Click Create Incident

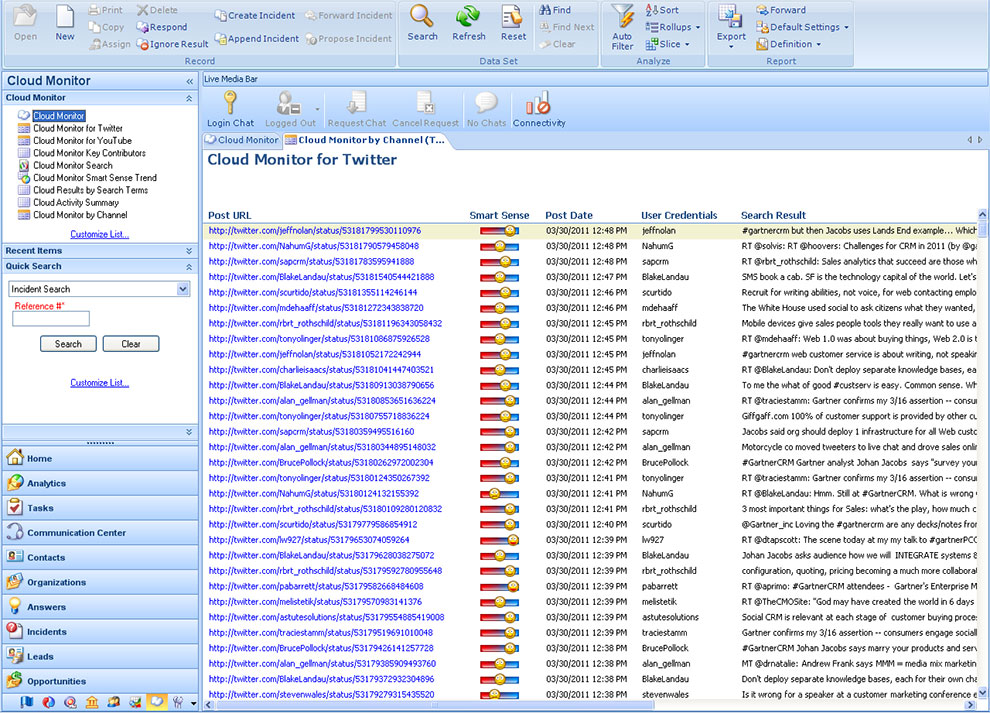point(254,15)
